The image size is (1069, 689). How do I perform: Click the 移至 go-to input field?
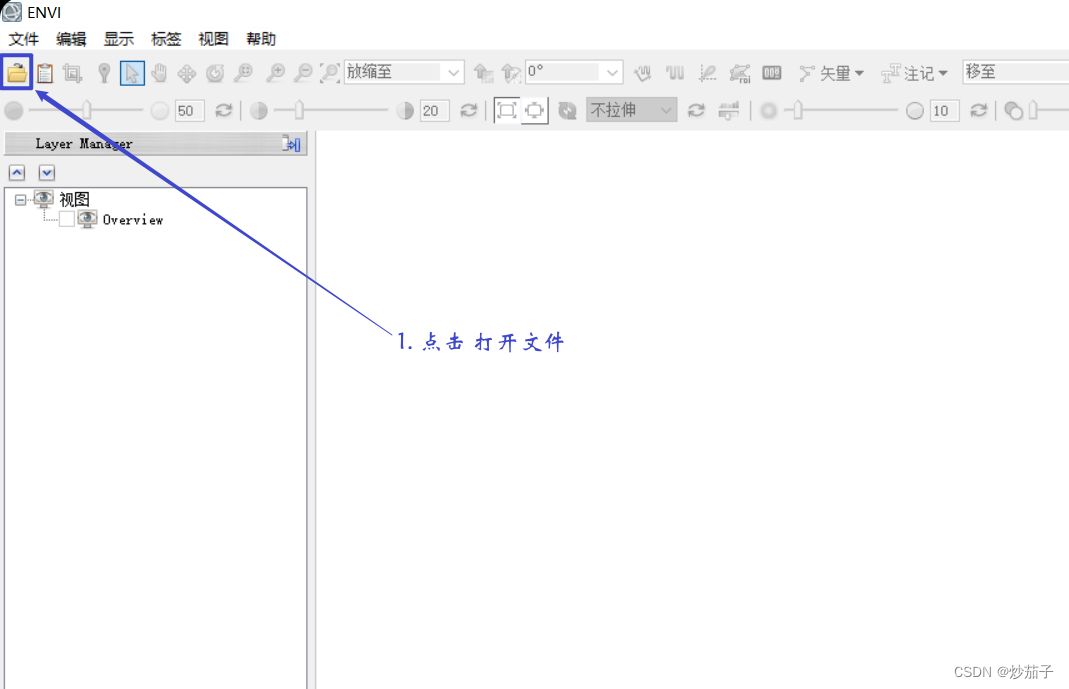click(x=1016, y=72)
